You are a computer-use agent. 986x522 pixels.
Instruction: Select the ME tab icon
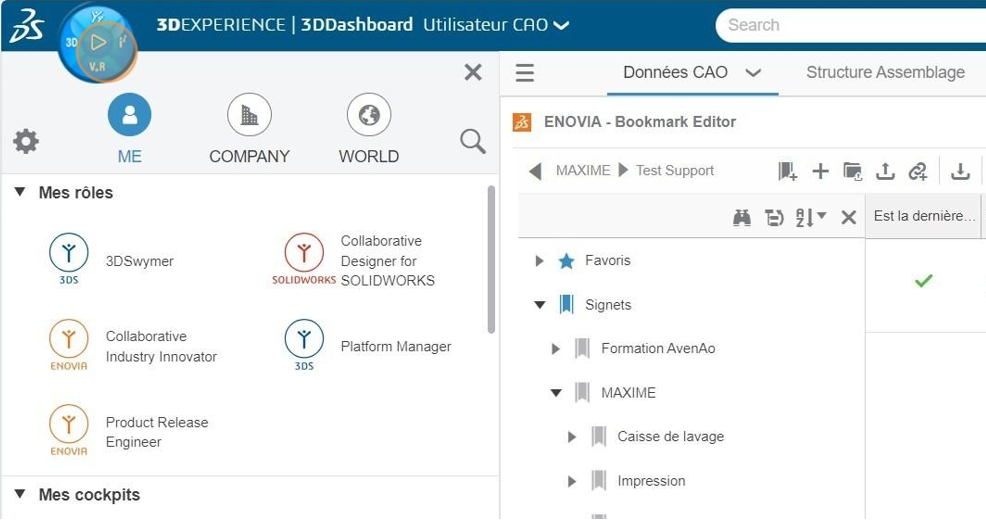tap(130, 114)
